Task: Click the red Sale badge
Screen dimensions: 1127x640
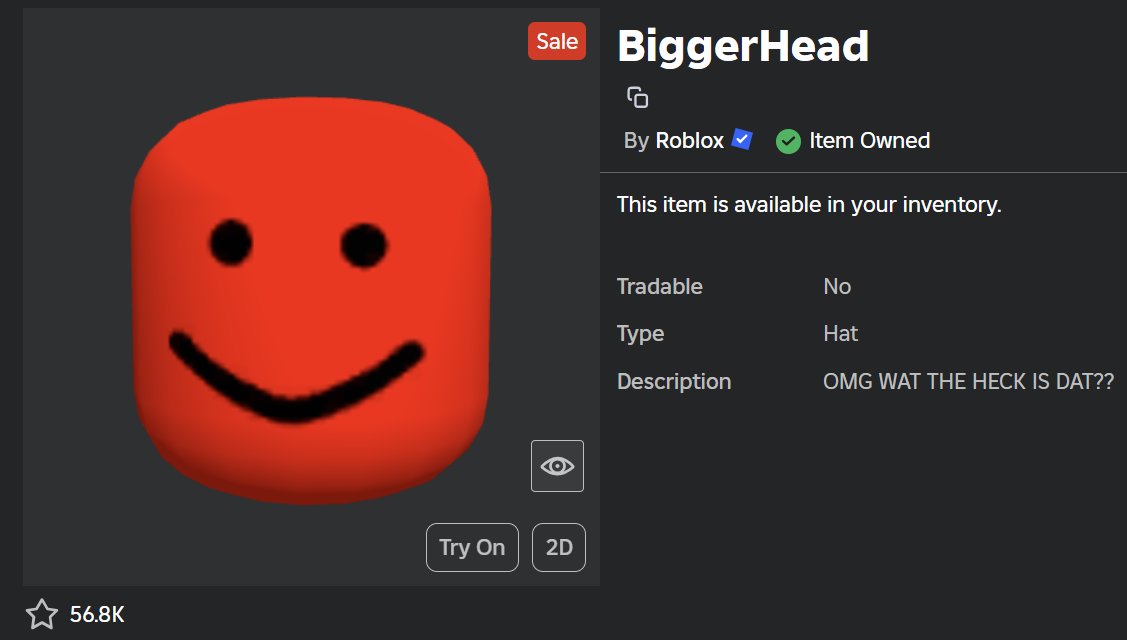Action: point(557,41)
